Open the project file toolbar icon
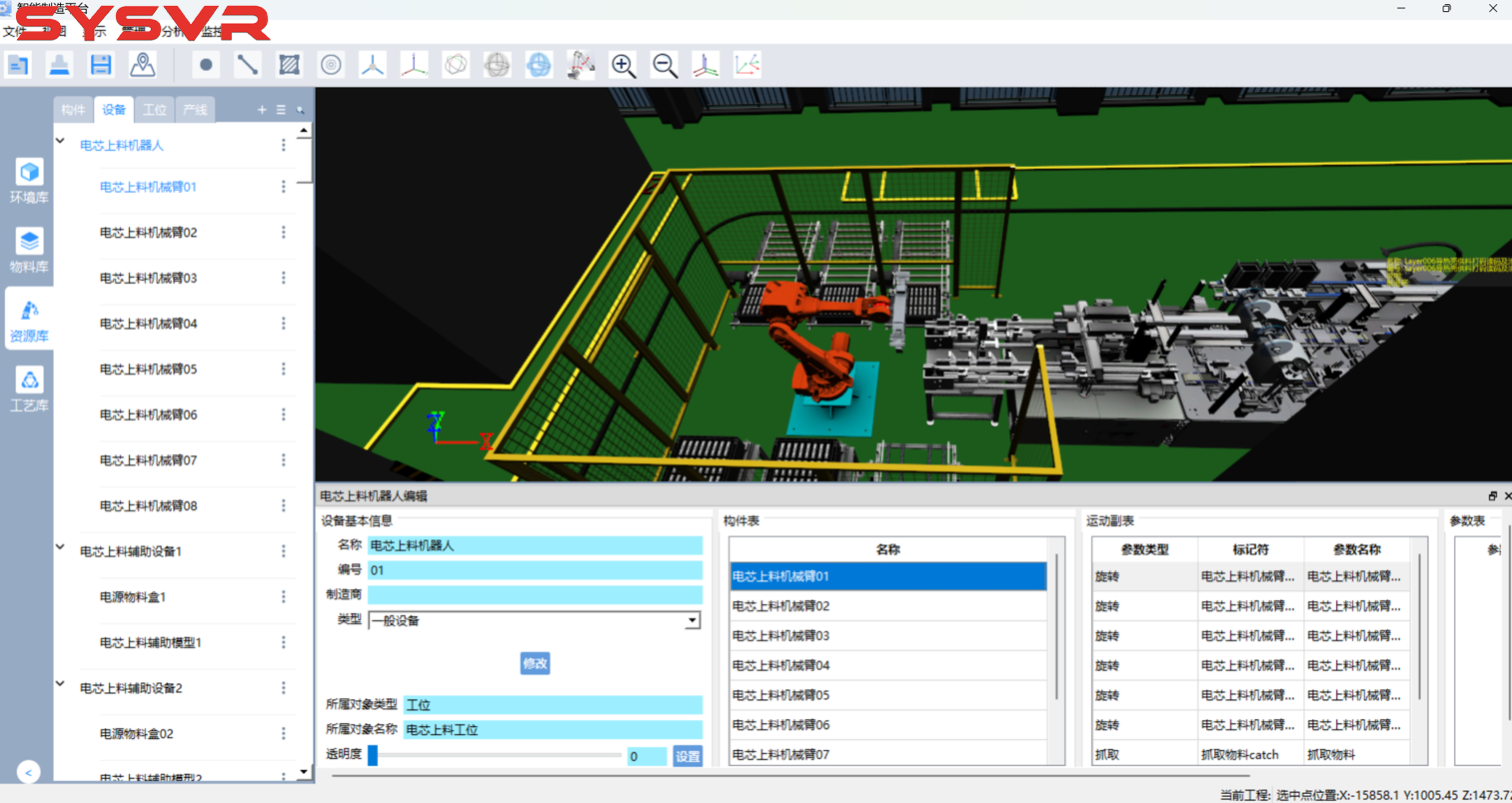 point(18,66)
